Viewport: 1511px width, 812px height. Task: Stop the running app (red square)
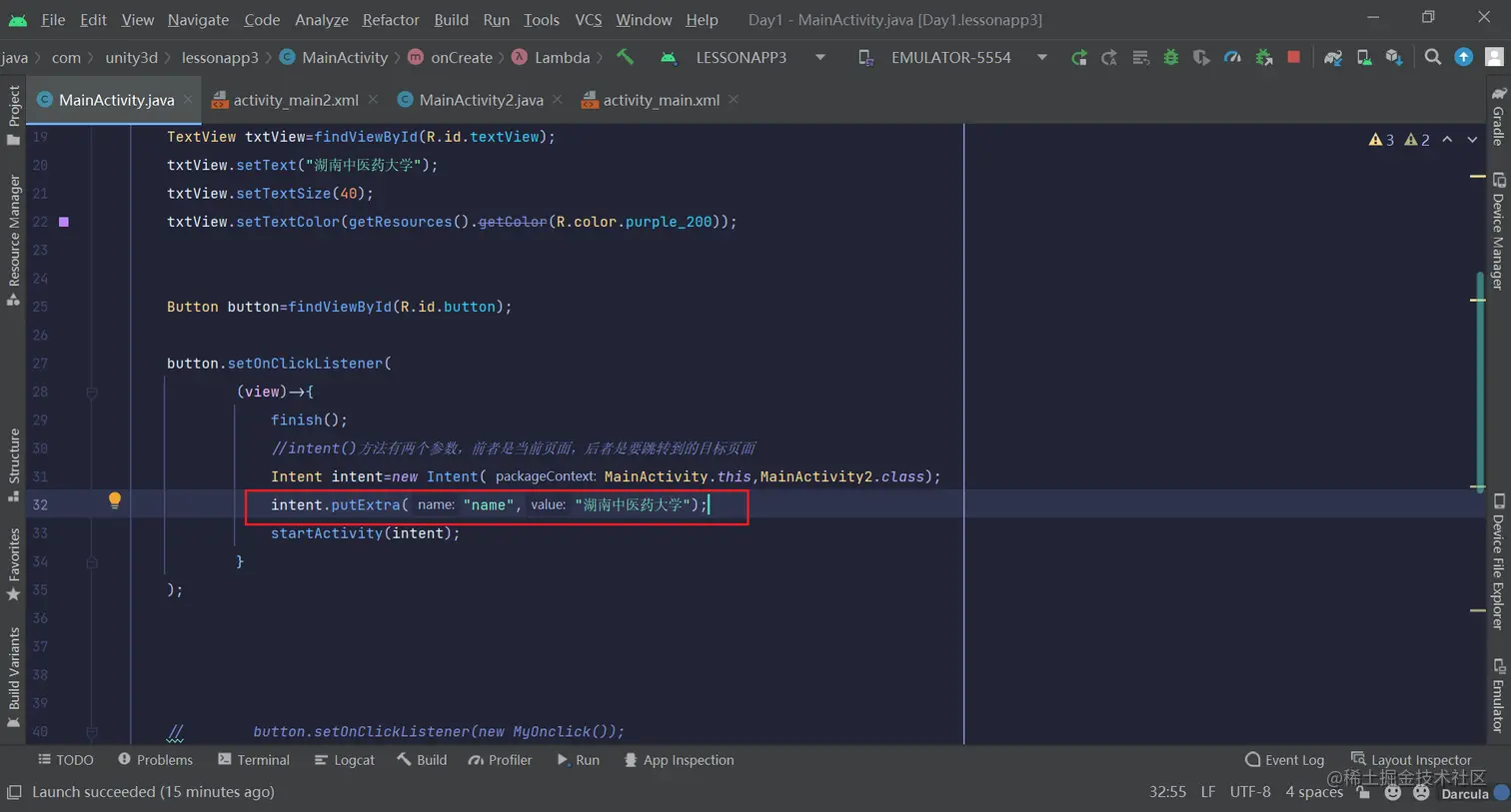point(1294,58)
